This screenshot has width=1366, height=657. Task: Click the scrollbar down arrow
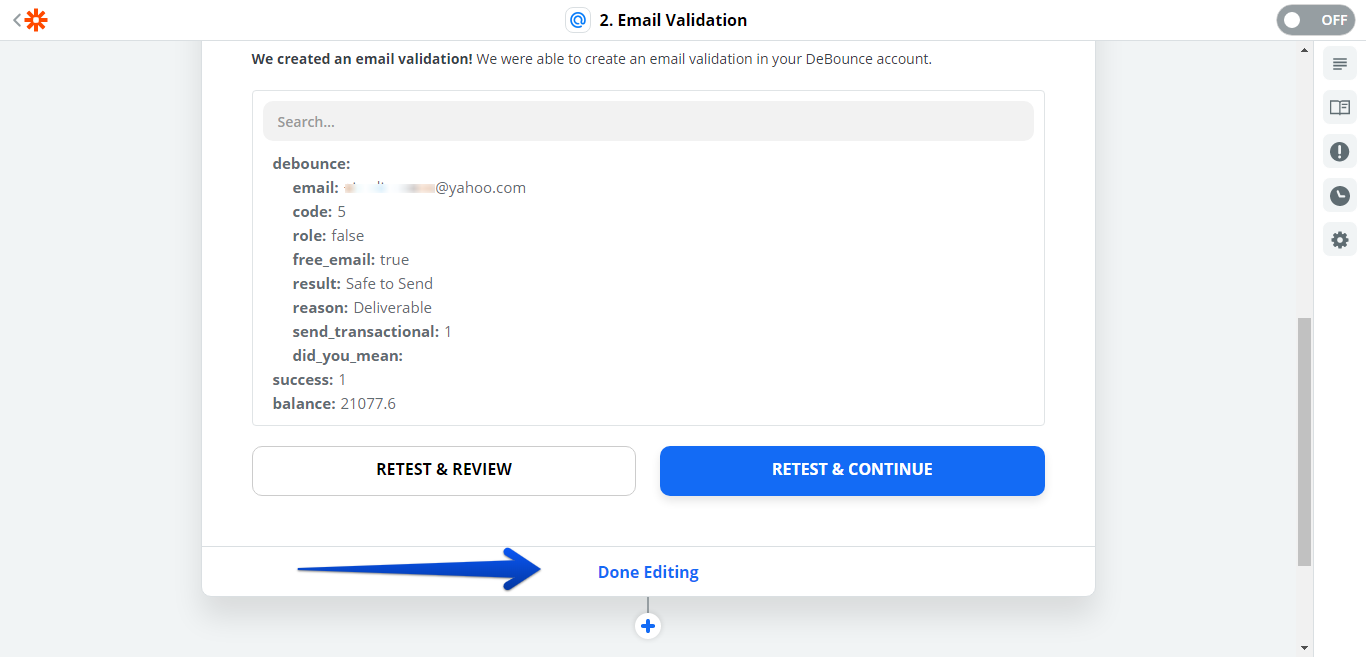(1304, 647)
